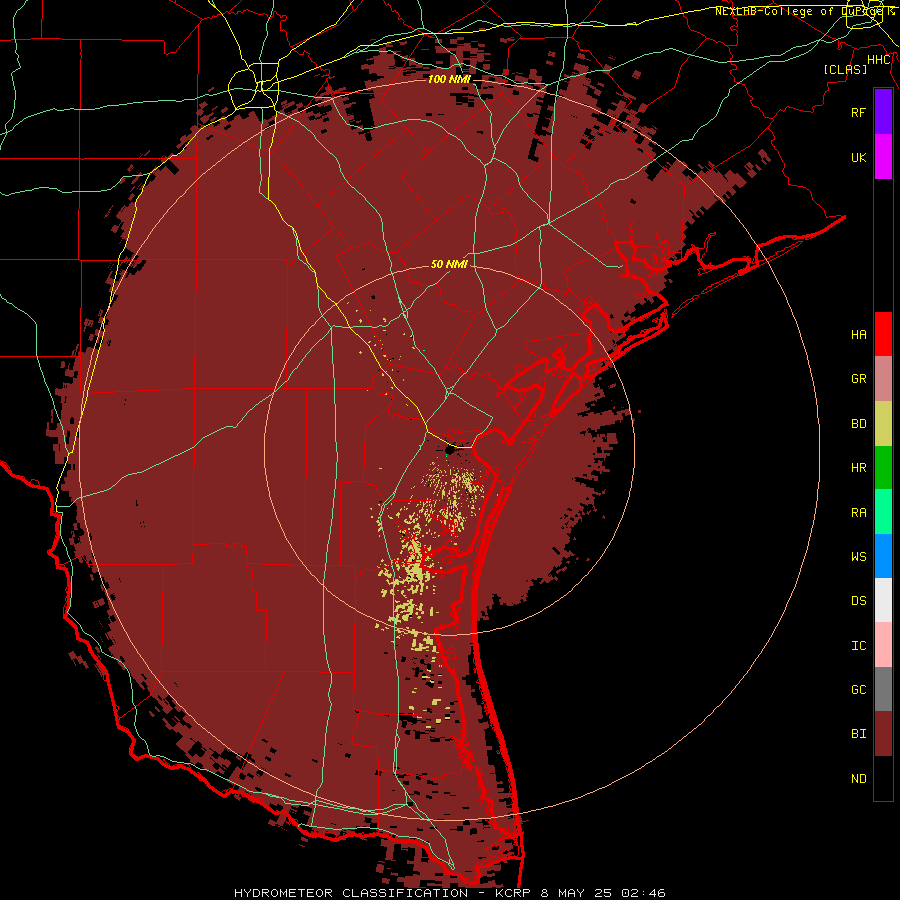
Task: Select the GC gray legend swatch
Action: (x=883, y=689)
